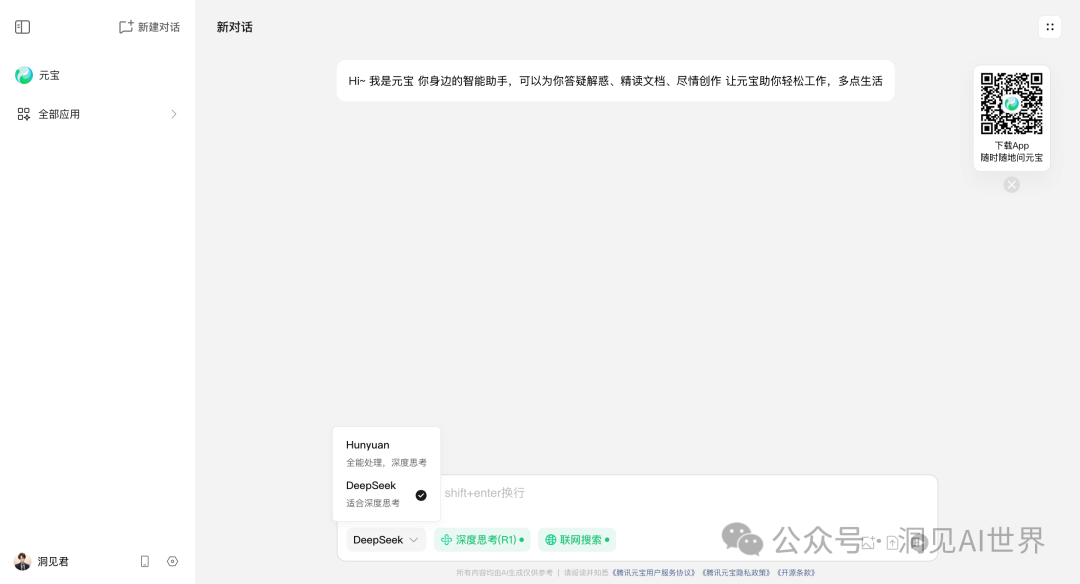Select the DeepSeek model option
The width and height of the screenshot is (1080, 584).
tap(386, 494)
